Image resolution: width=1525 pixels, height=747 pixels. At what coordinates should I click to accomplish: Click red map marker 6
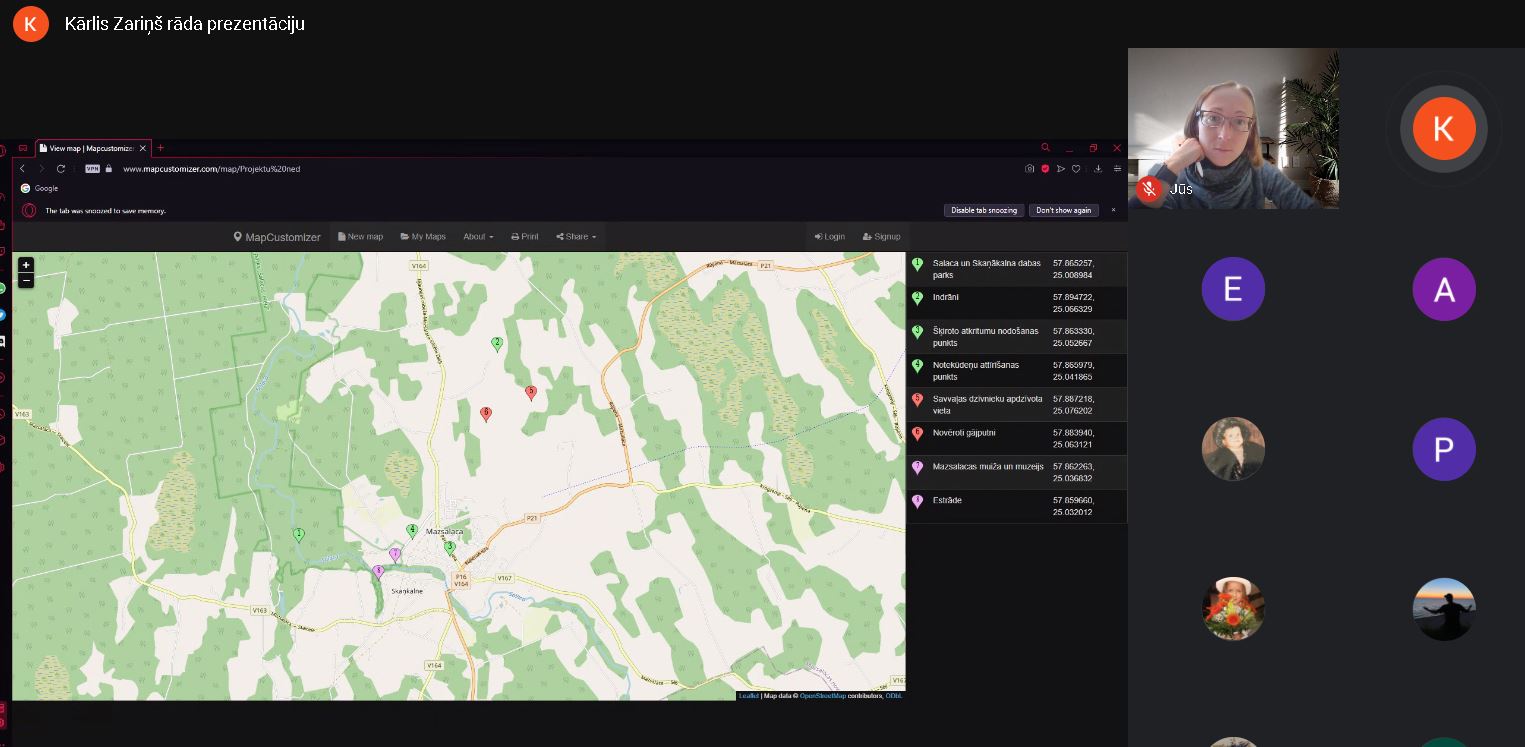point(486,414)
